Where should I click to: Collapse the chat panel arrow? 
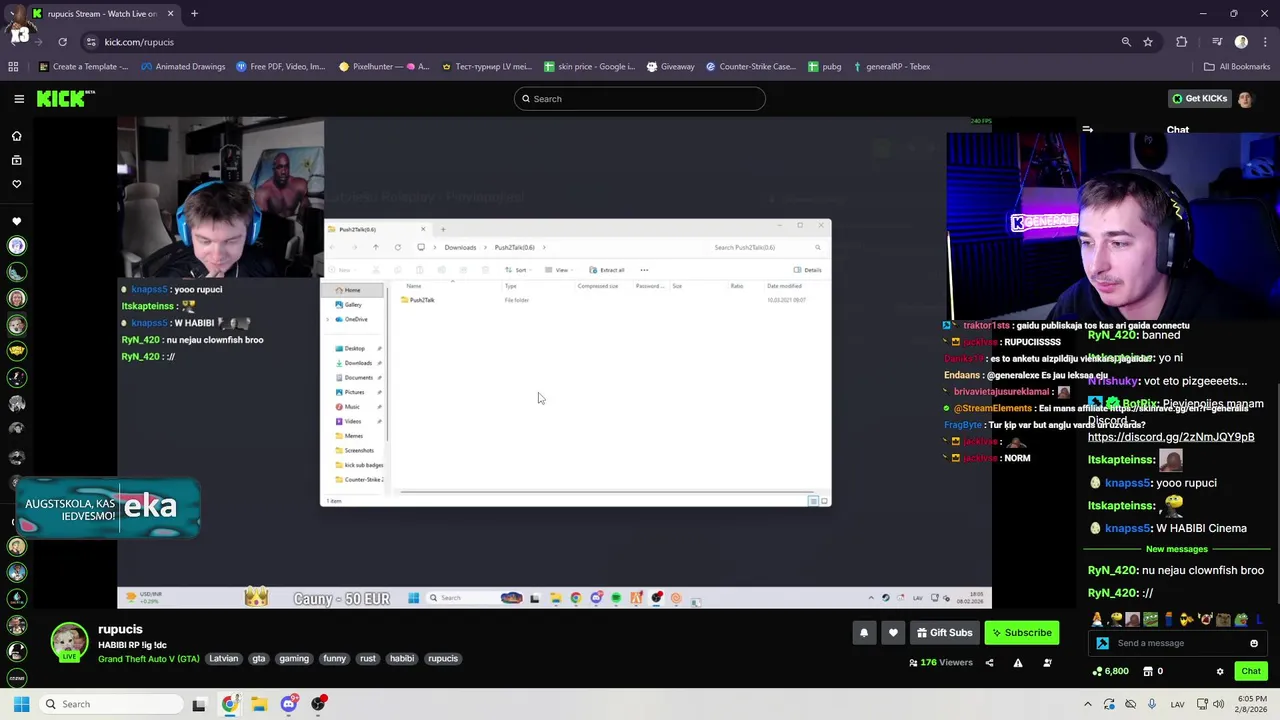point(1088,130)
